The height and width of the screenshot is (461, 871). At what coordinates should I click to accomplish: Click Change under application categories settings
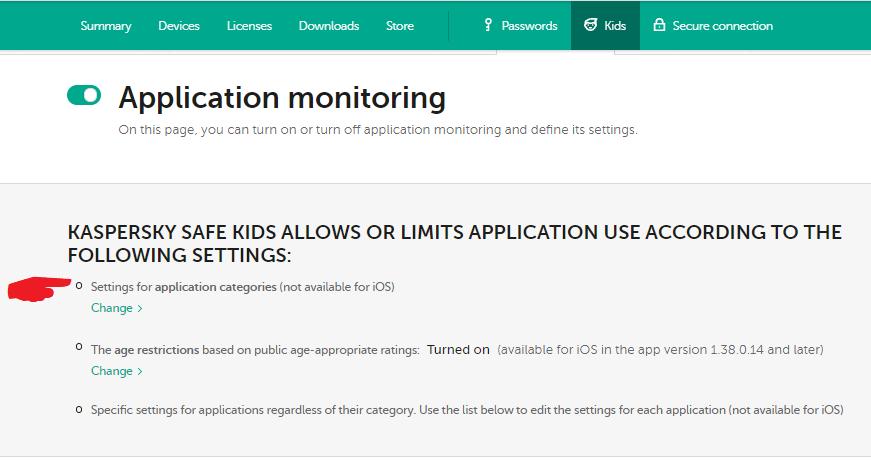click(x=111, y=308)
